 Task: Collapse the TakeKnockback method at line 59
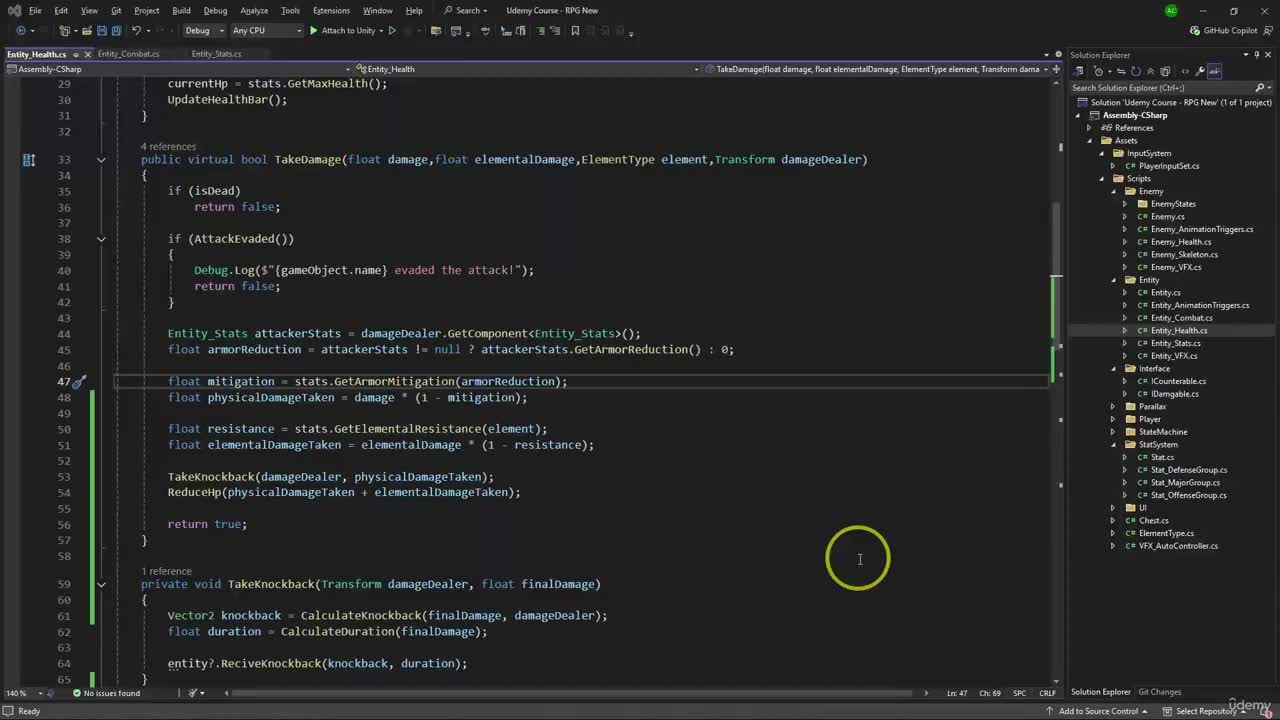(x=101, y=584)
